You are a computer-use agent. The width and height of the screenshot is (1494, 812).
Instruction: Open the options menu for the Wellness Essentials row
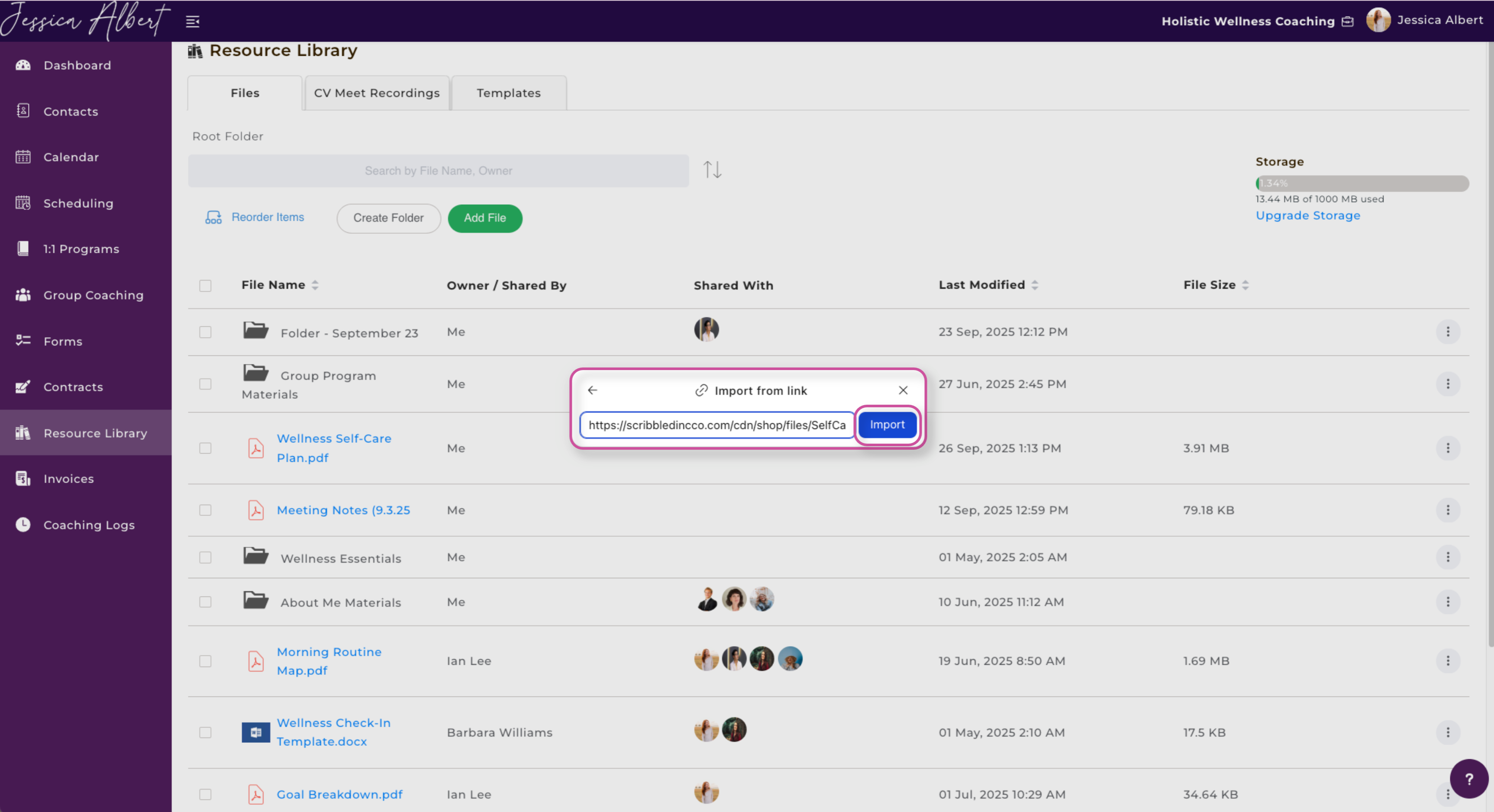tap(1448, 557)
